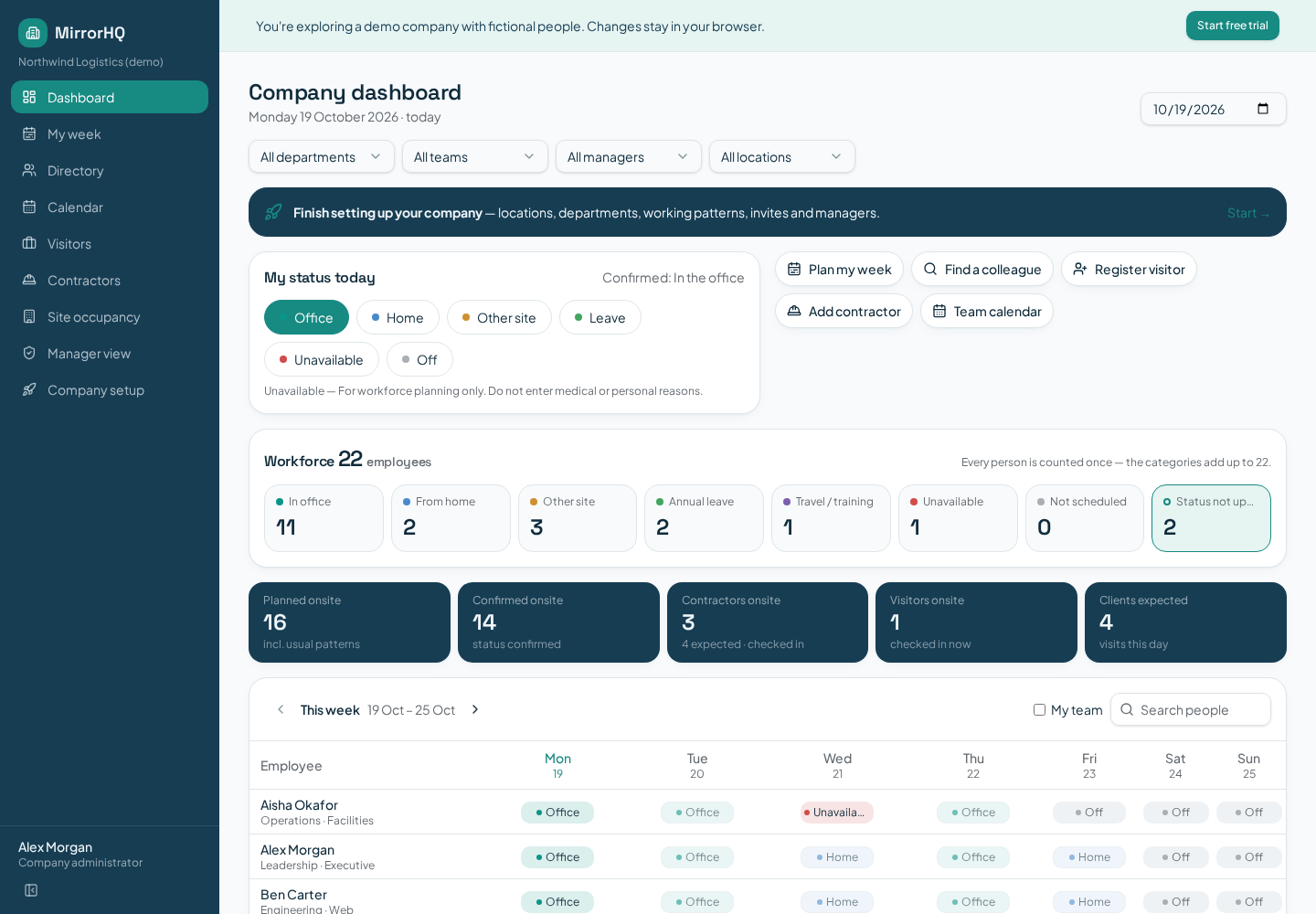Click the Team calendar button
The image size is (1316, 914).
coord(987,311)
